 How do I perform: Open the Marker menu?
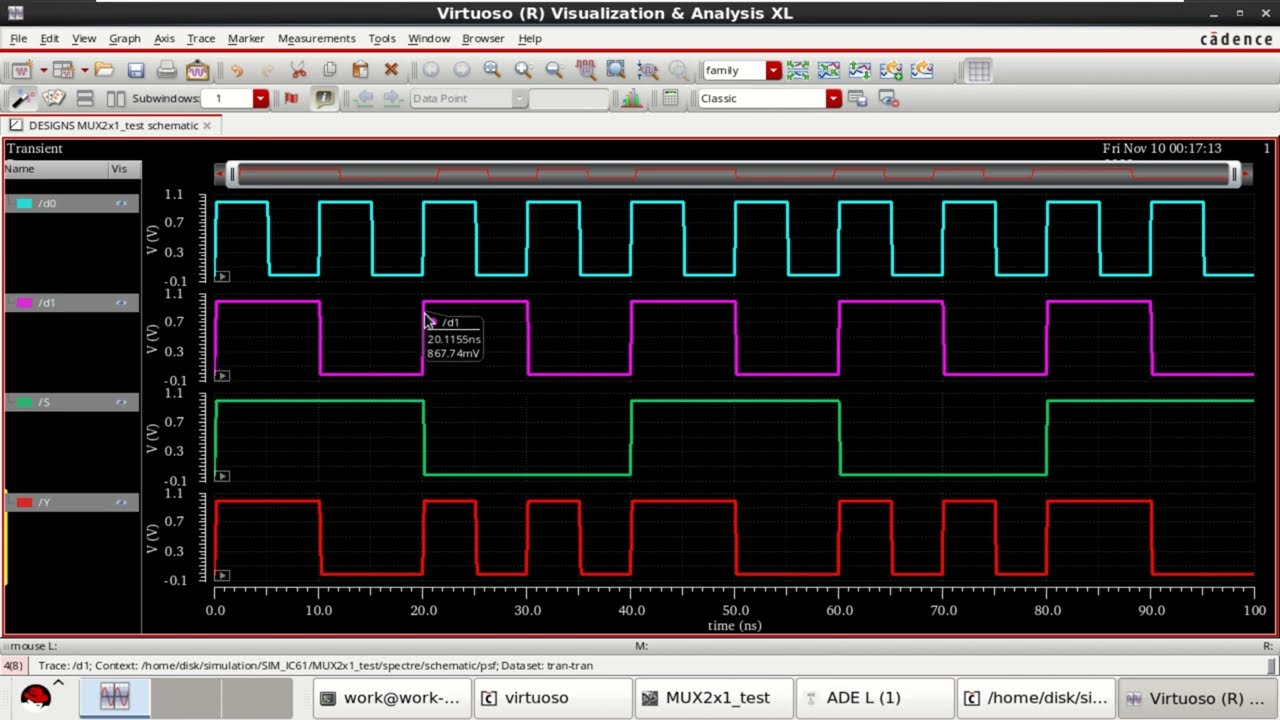[246, 38]
